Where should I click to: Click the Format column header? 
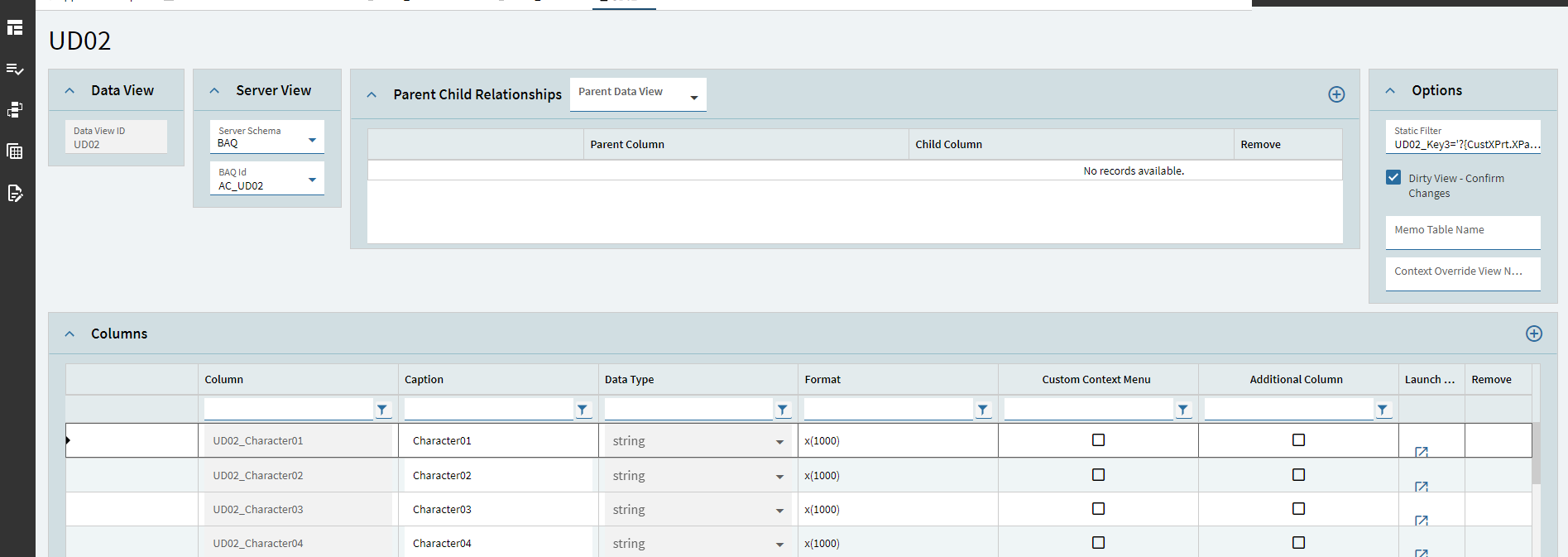(x=822, y=380)
